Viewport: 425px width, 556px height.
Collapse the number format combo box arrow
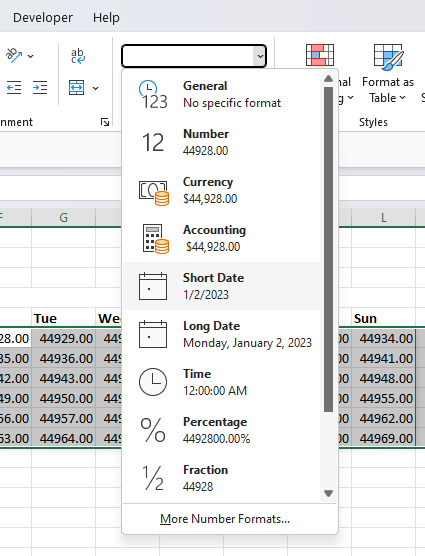(260, 56)
